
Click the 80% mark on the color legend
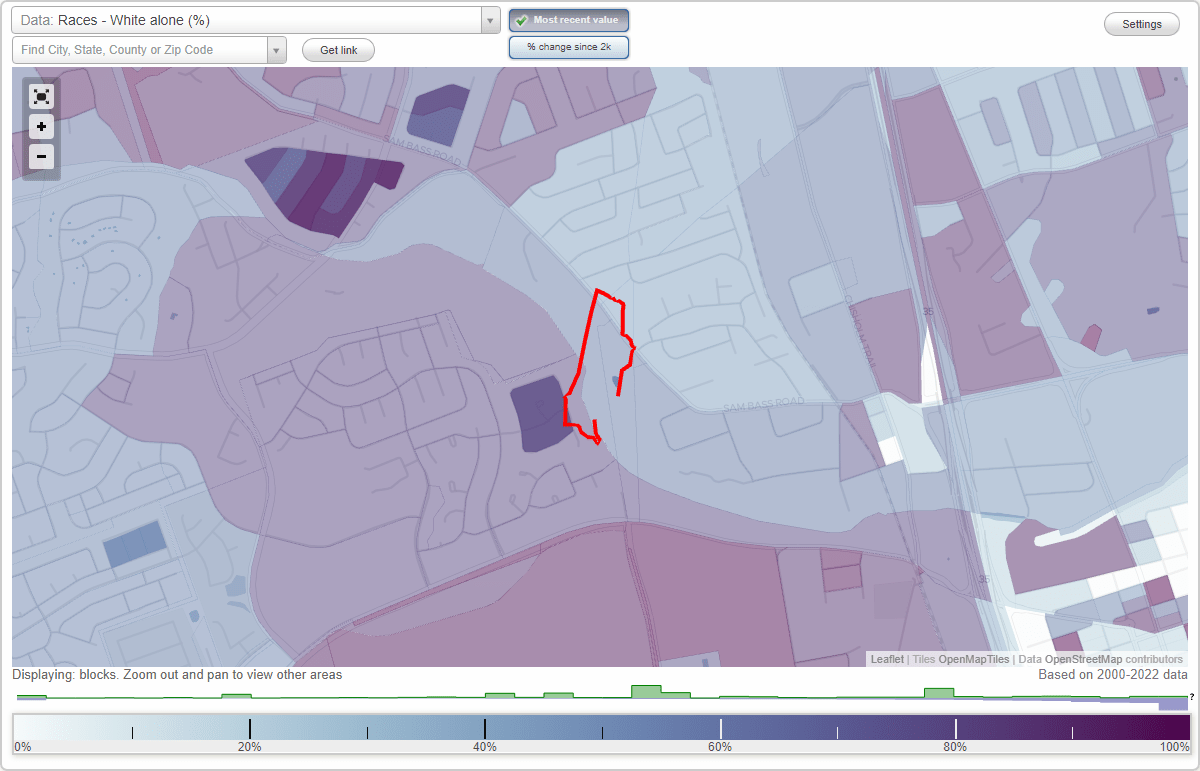coord(956,728)
